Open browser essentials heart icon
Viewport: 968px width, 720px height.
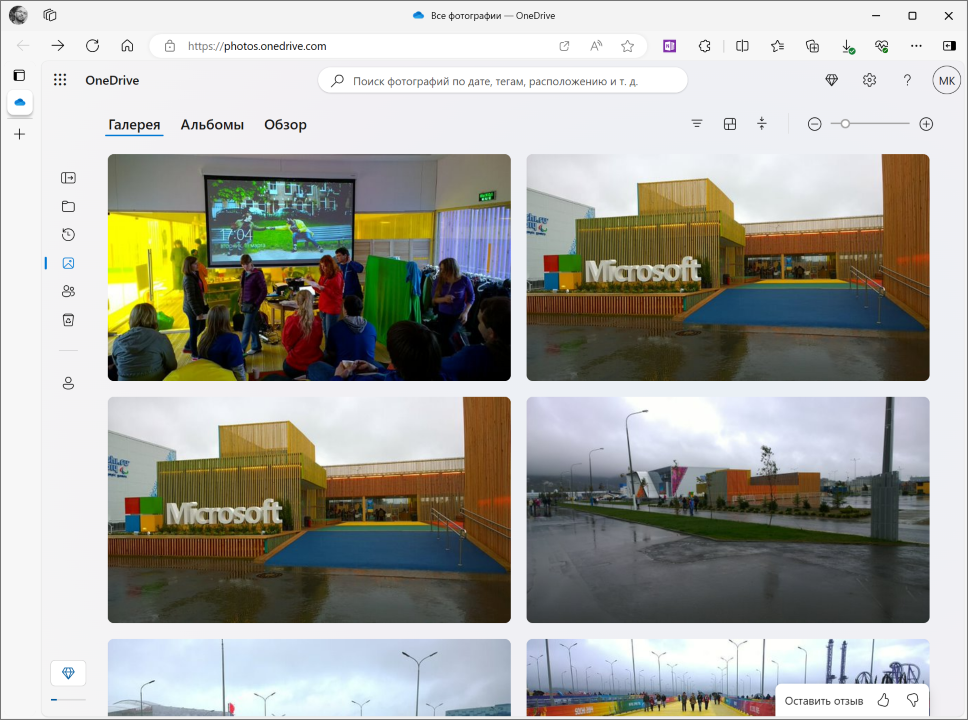[882, 46]
